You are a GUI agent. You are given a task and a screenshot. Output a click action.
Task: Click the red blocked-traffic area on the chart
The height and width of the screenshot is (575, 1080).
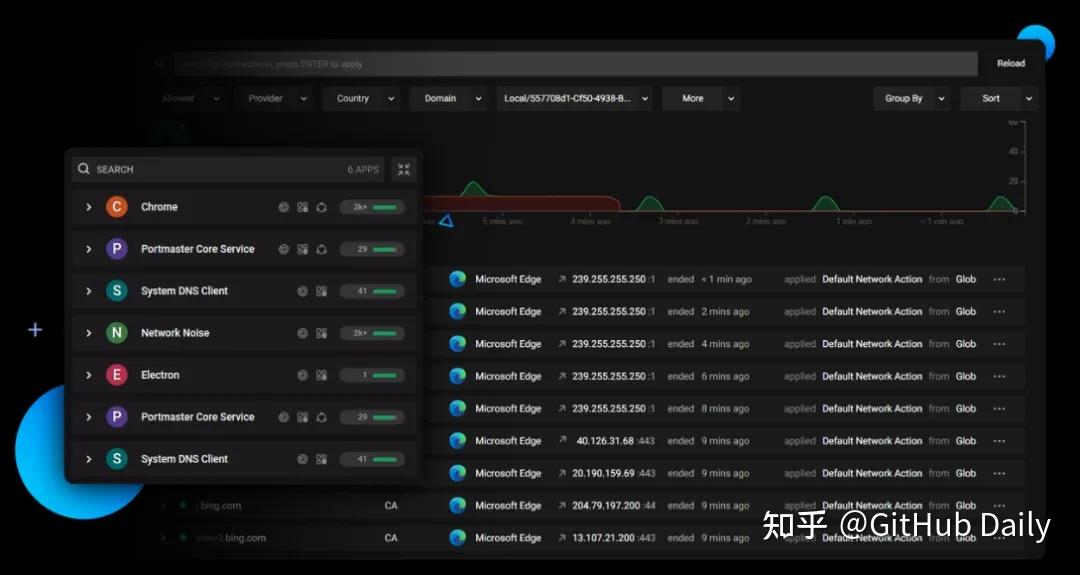pyautogui.click(x=521, y=204)
